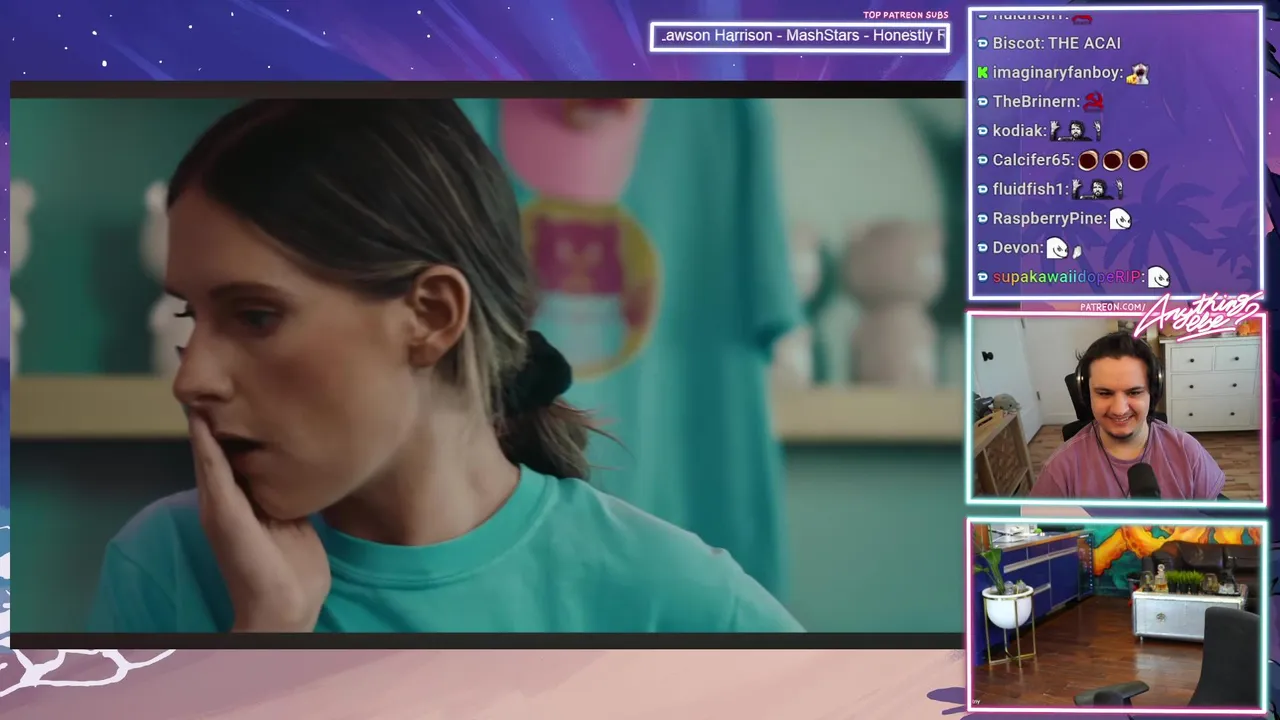Click the first donut emote from Calcifer65

(x=1088, y=160)
